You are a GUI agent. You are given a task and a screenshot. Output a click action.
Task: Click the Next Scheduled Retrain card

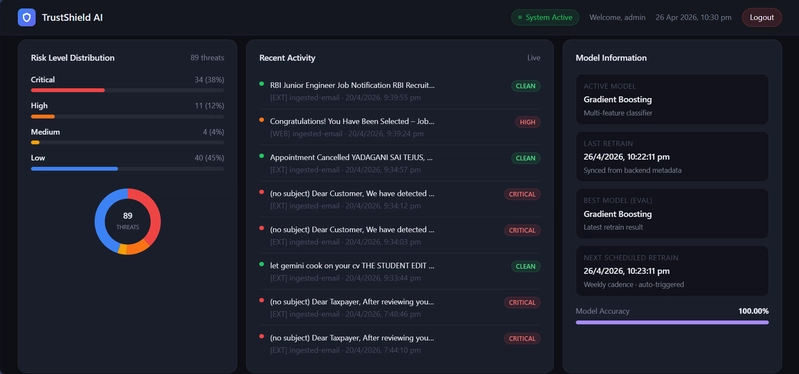[672, 271]
